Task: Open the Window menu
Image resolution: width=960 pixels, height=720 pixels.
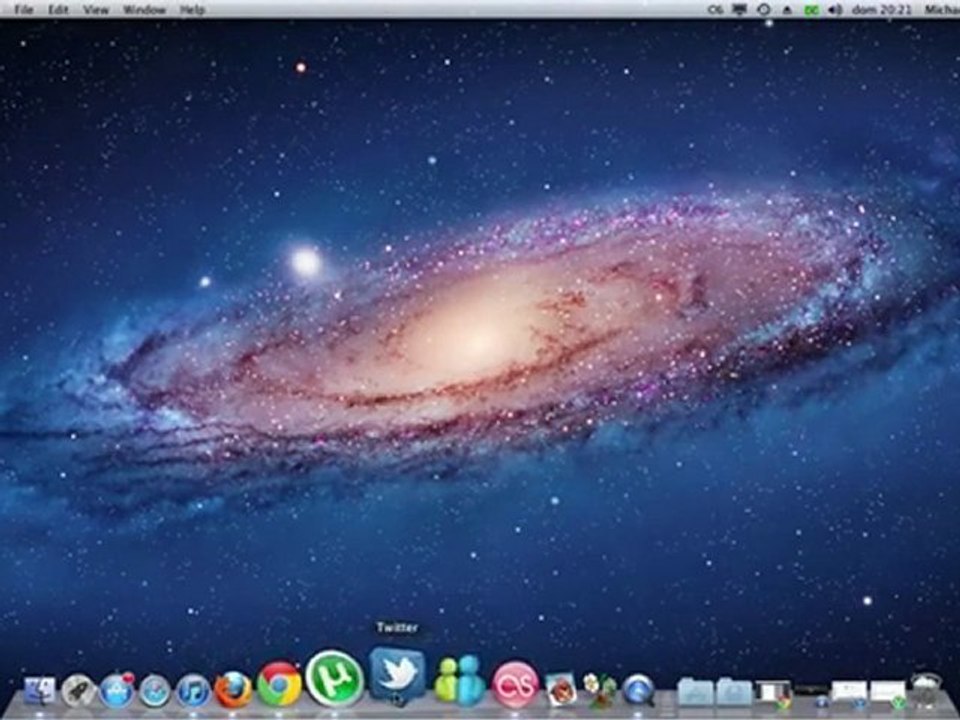Action: (x=144, y=9)
